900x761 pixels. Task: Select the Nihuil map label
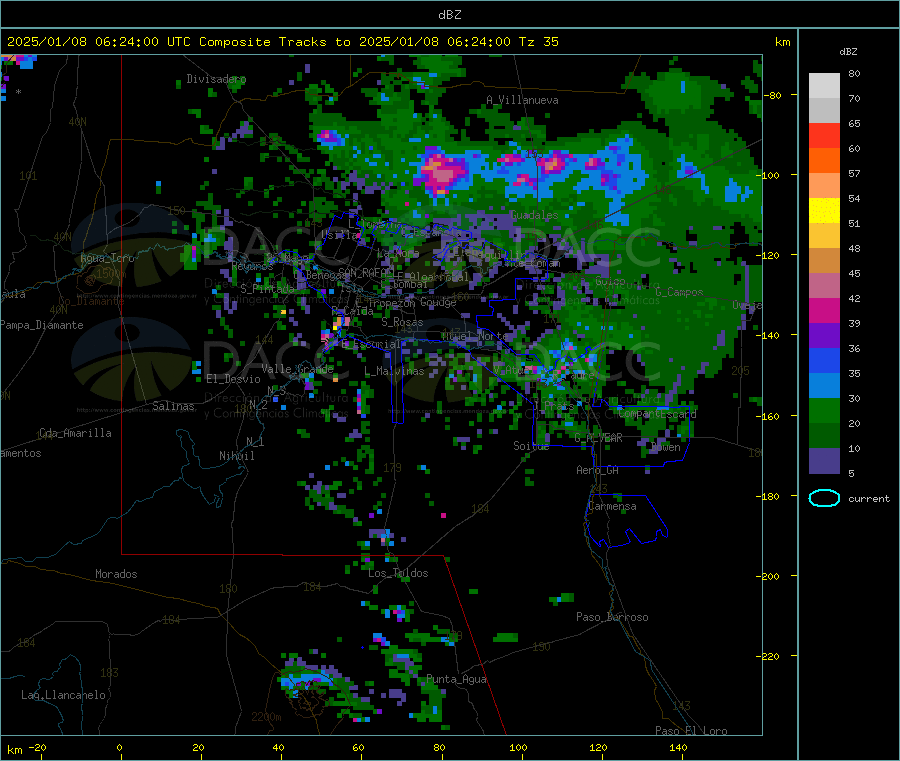[236, 456]
